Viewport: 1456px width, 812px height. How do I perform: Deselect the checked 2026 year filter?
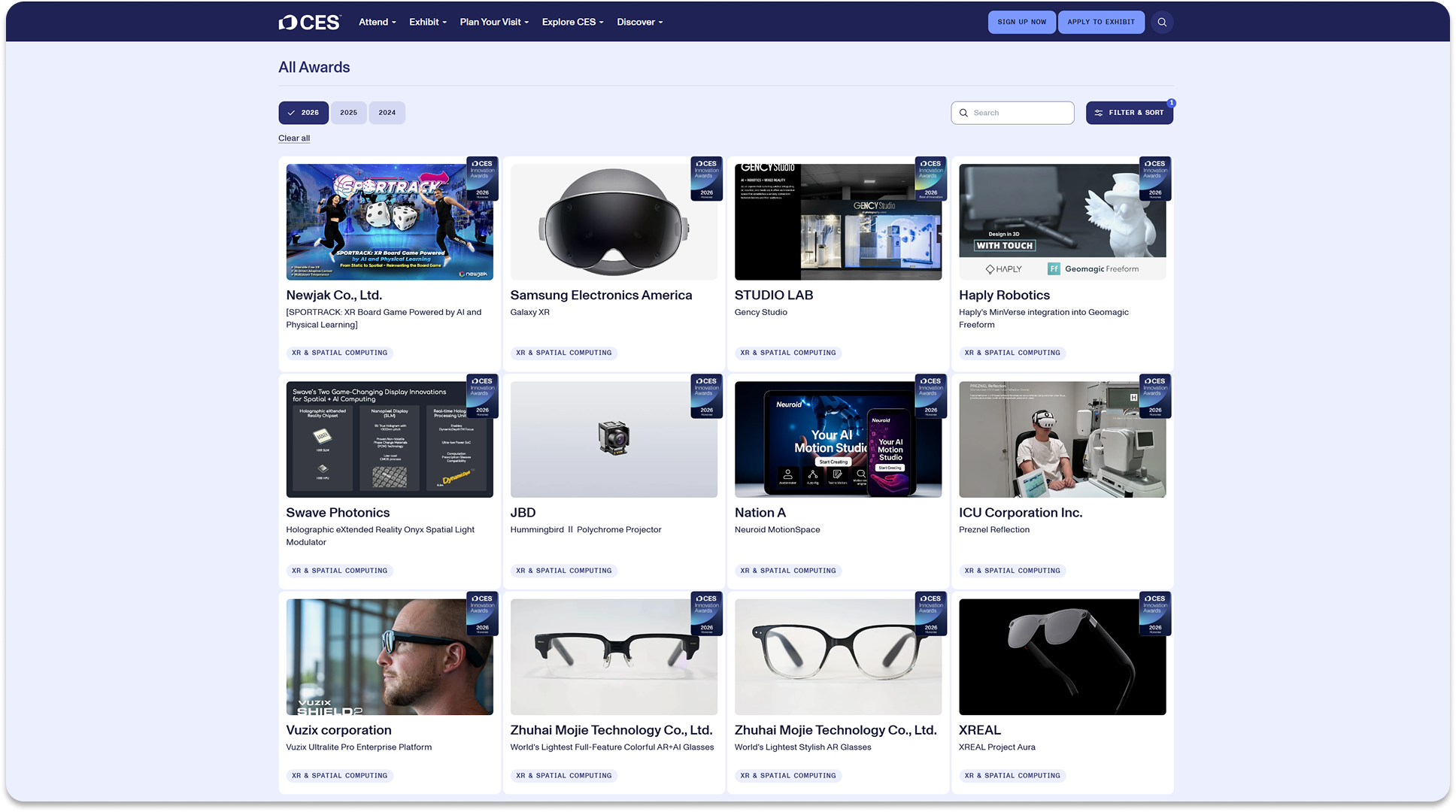click(x=303, y=113)
